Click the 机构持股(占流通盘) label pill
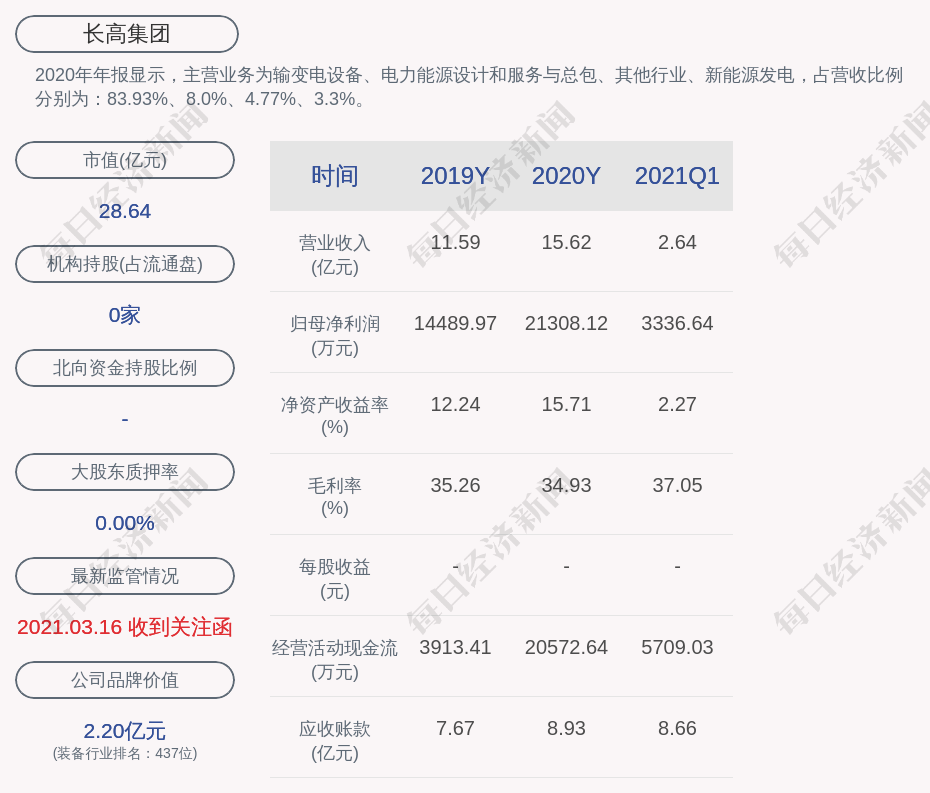The image size is (930, 793). pos(125,264)
